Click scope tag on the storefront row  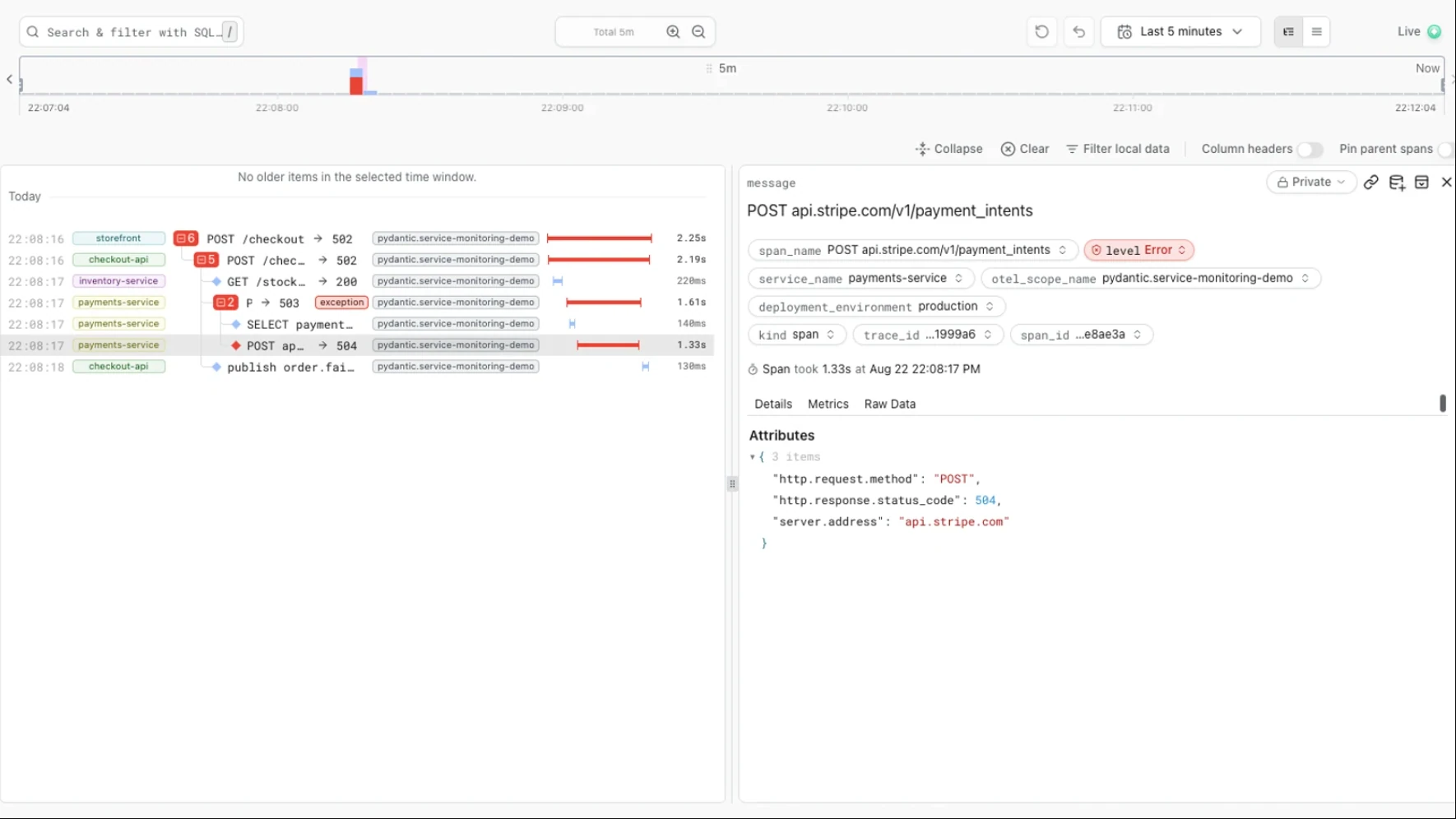[x=456, y=238]
